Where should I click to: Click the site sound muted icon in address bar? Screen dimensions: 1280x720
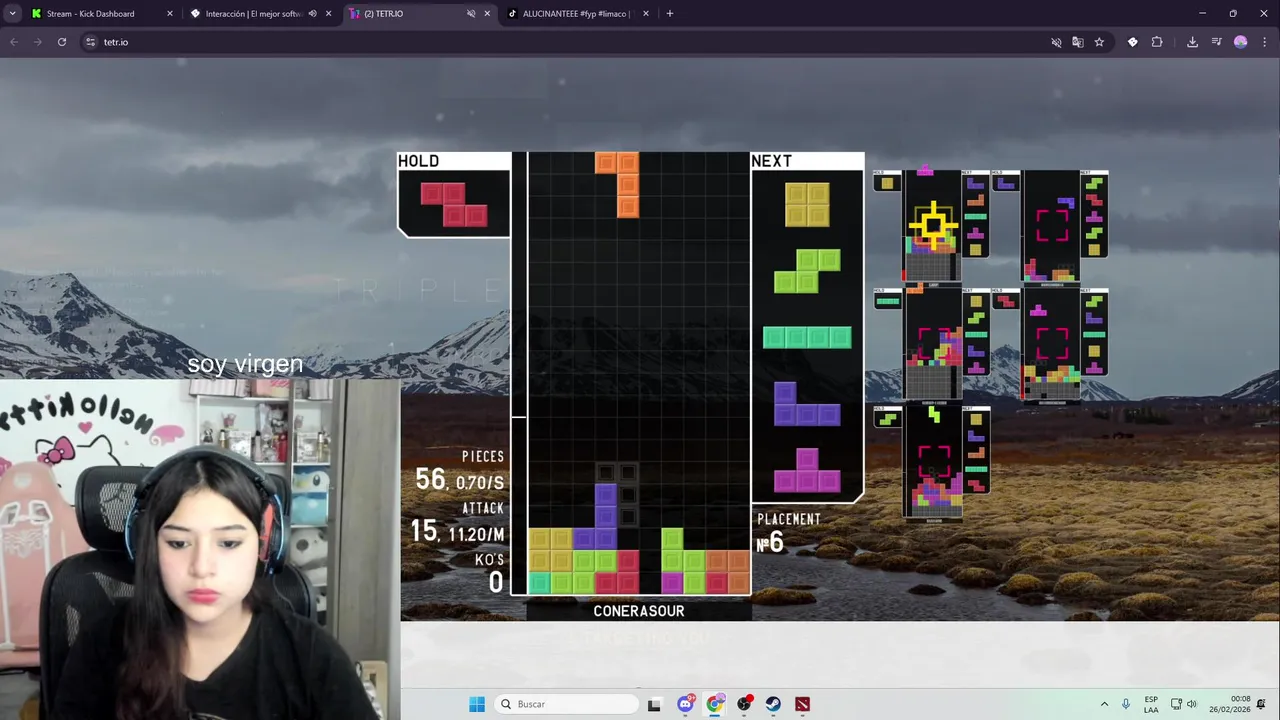[x=1056, y=42]
